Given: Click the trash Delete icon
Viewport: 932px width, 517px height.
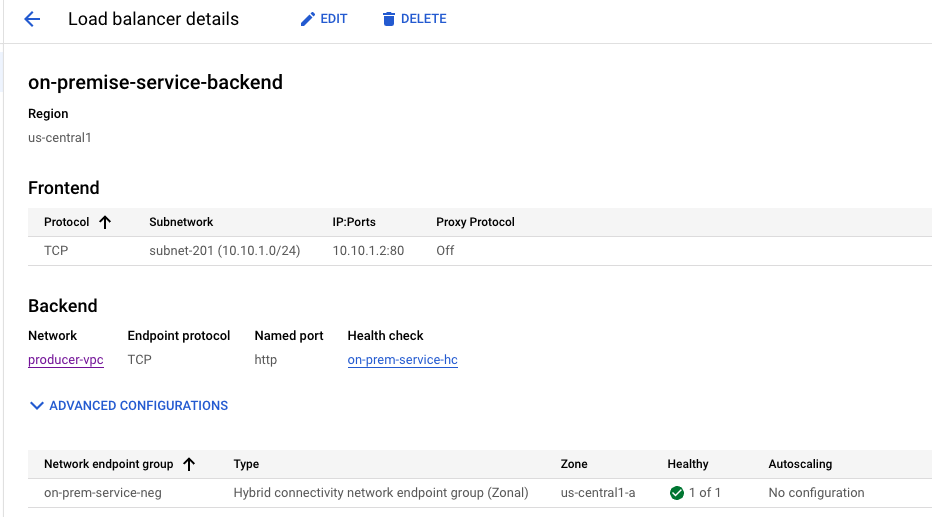Looking at the screenshot, I should (389, 19).
